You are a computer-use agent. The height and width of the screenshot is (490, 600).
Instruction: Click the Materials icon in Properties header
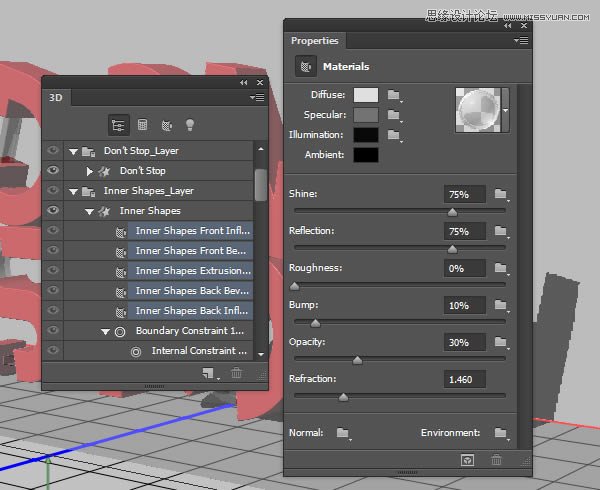(x=305, y=66)
